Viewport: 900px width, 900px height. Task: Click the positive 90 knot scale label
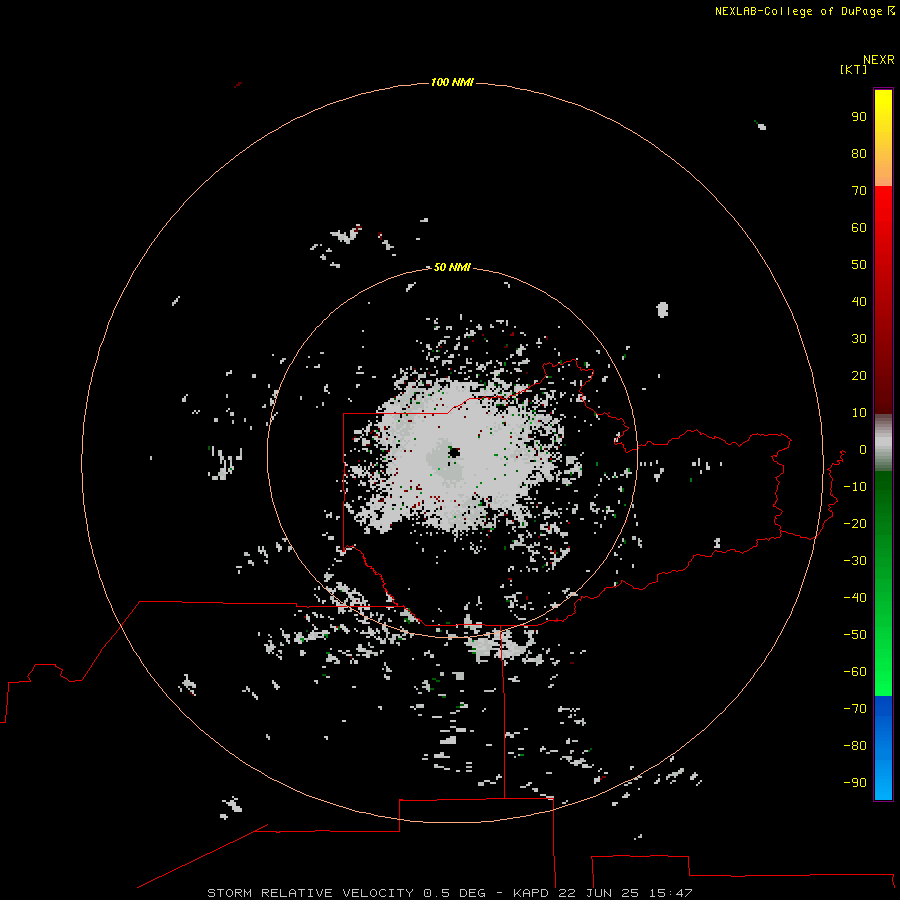(859, 117)
